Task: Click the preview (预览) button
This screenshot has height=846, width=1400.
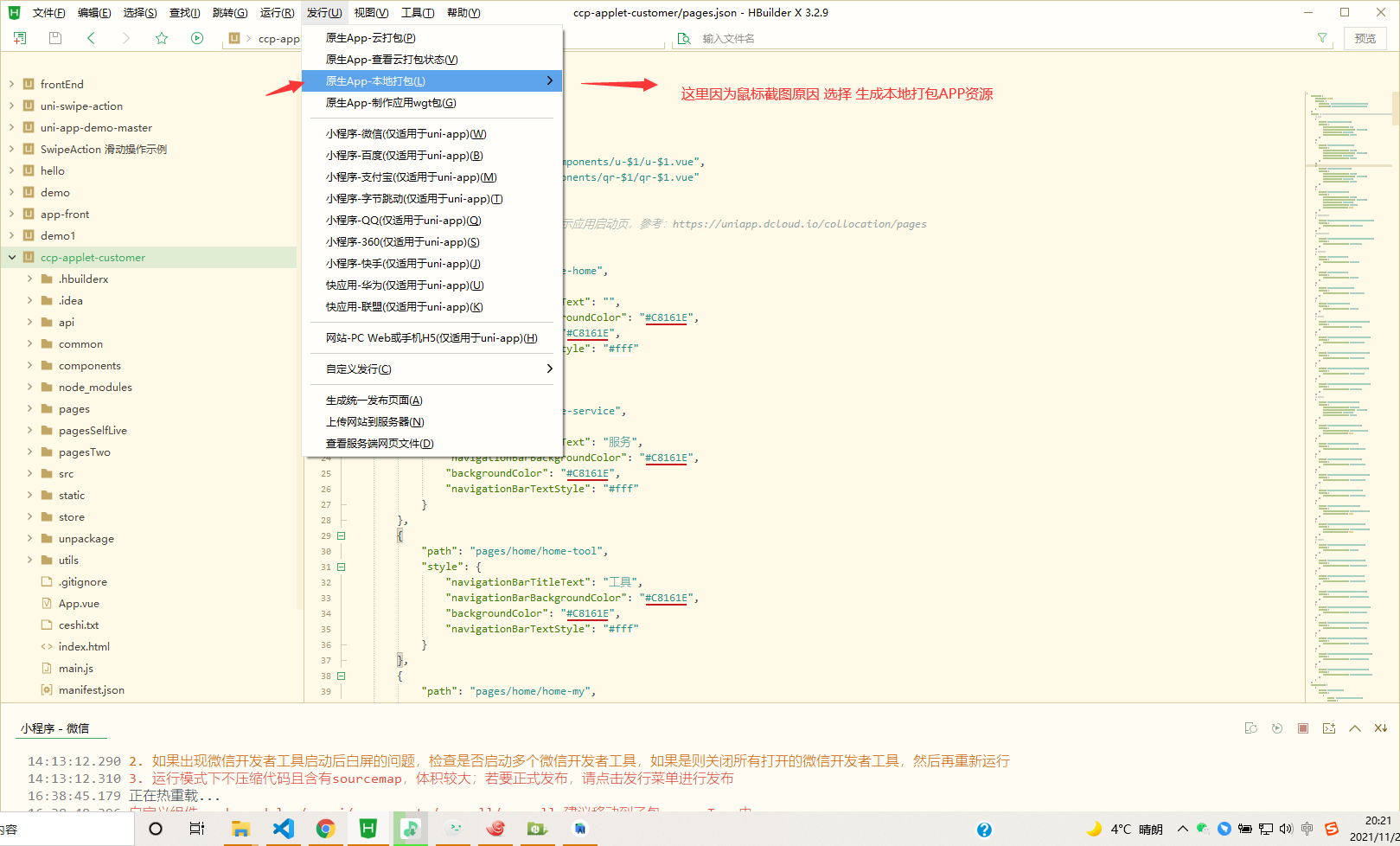Action: (x=1365, y=38)
